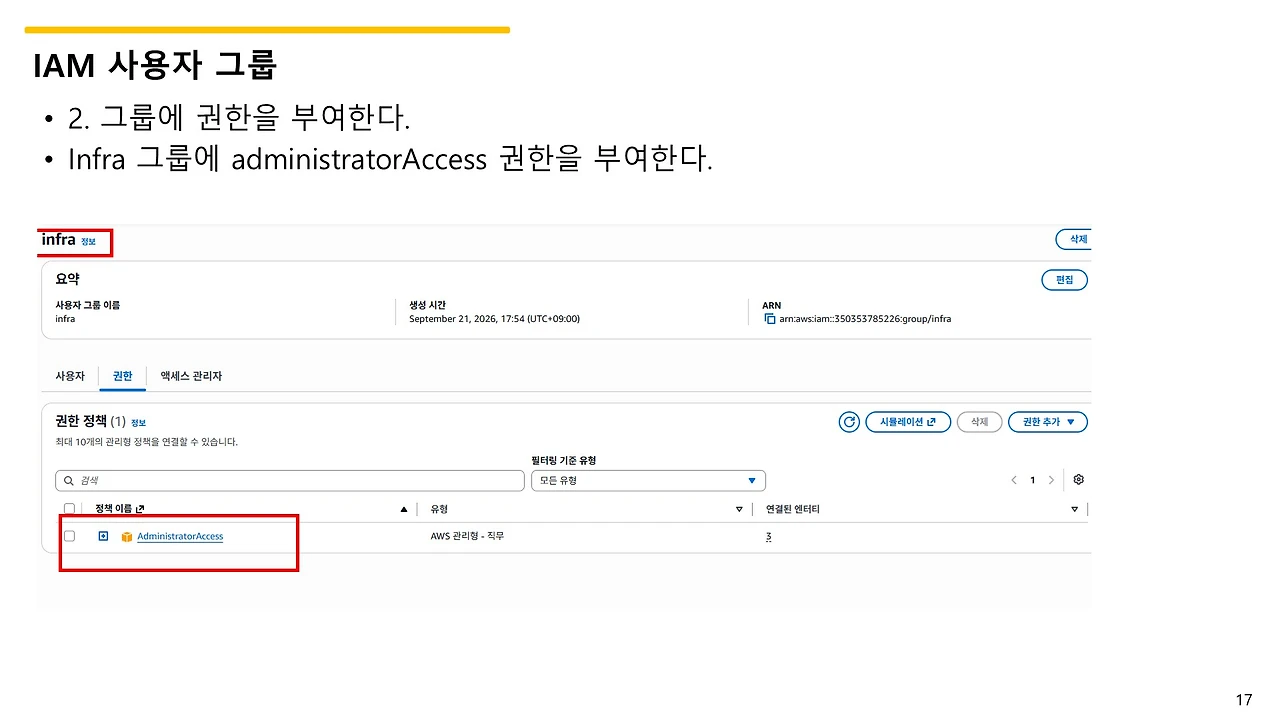Switch to the 액세스 관리자 tab
Screen dimensions: 1280x720
[191, 376]
